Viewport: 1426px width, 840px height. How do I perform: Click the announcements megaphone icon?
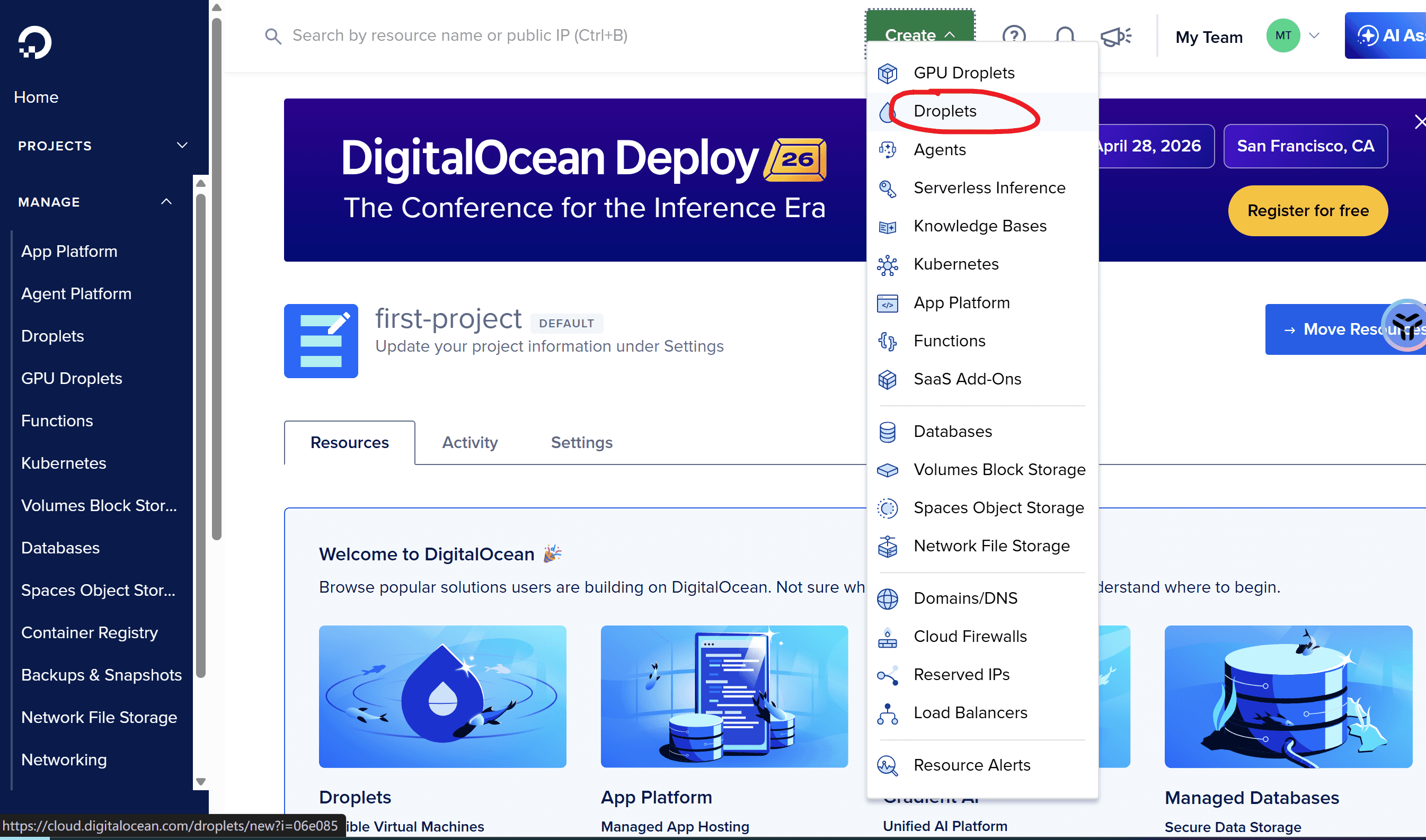[x=1115, y=36]
